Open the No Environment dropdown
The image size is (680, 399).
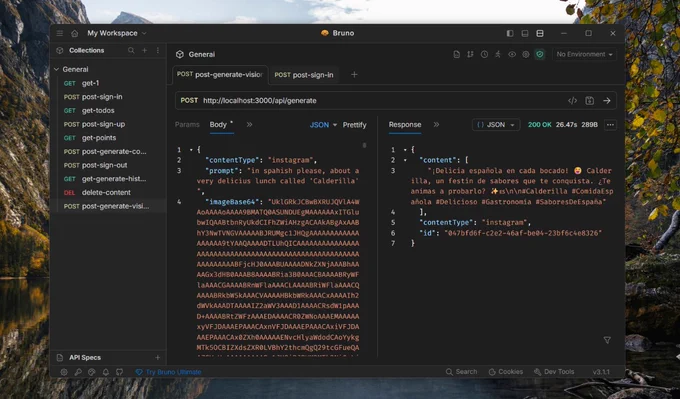pos(584,54)
